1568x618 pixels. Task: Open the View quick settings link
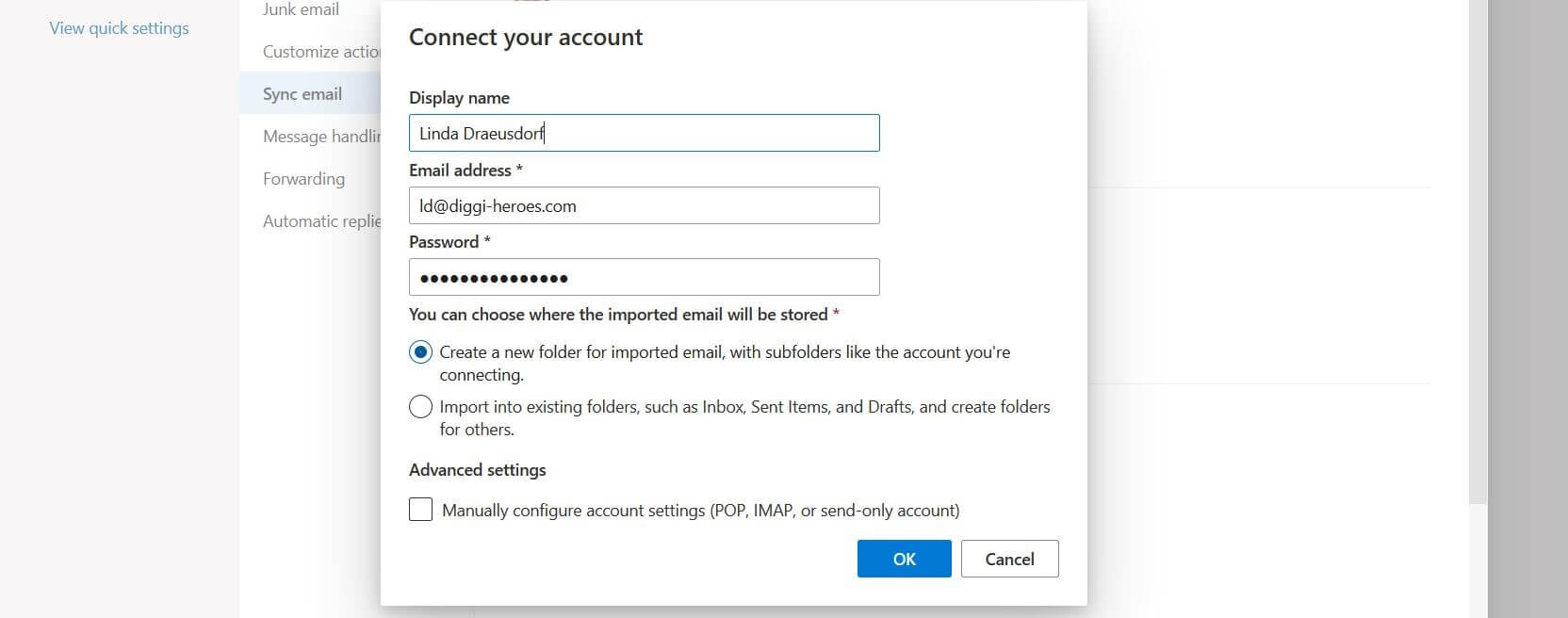[119, 28]
